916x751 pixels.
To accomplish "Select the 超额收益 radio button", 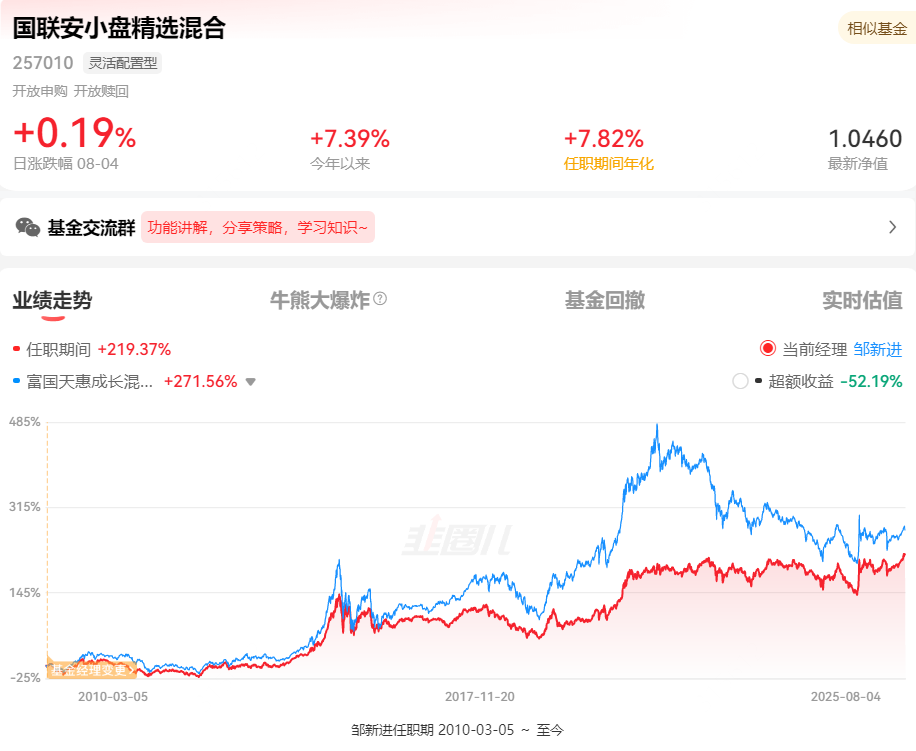I will coord(740,381).
